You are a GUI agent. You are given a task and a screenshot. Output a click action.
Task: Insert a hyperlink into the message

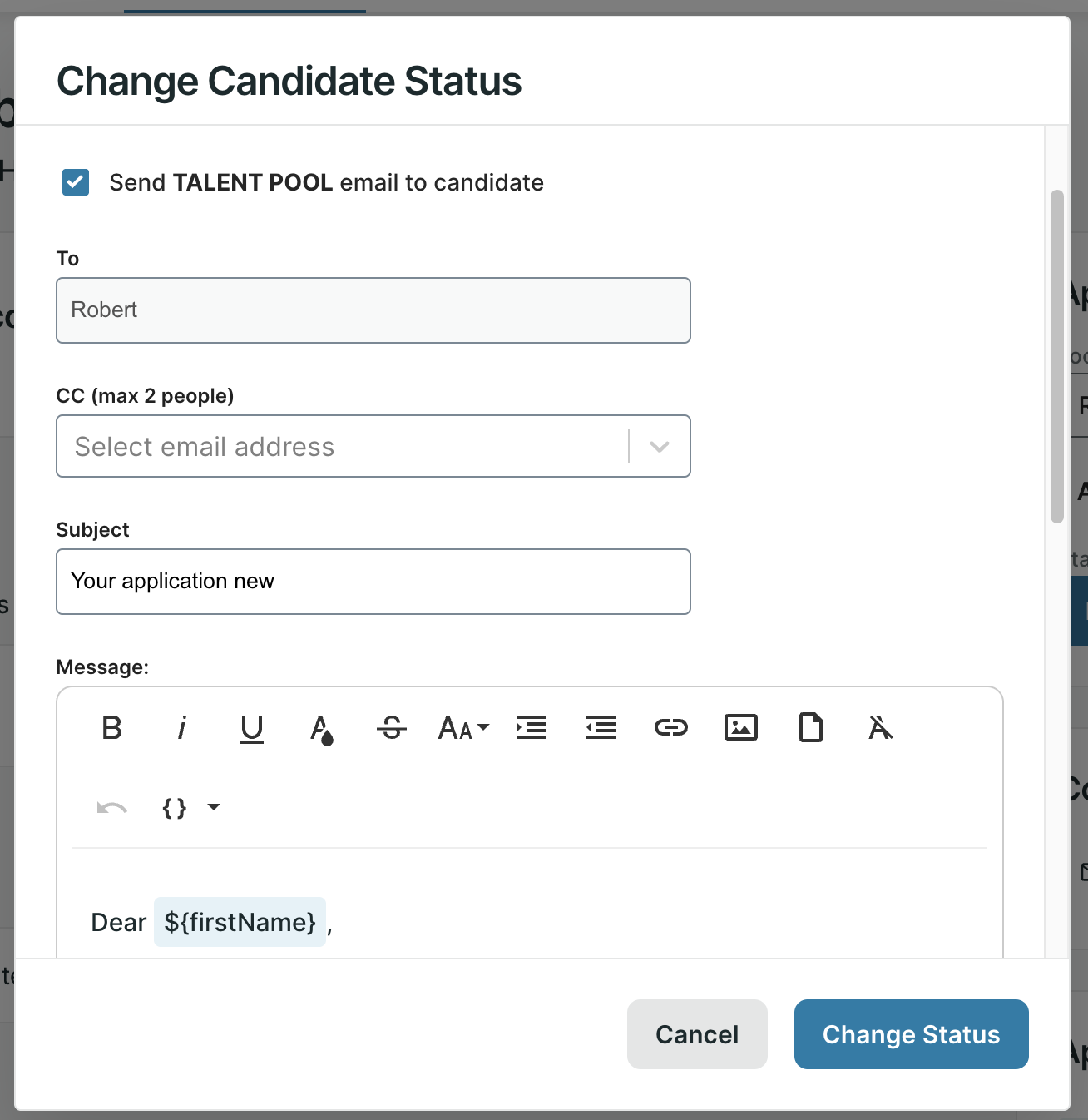coord(671,728)
